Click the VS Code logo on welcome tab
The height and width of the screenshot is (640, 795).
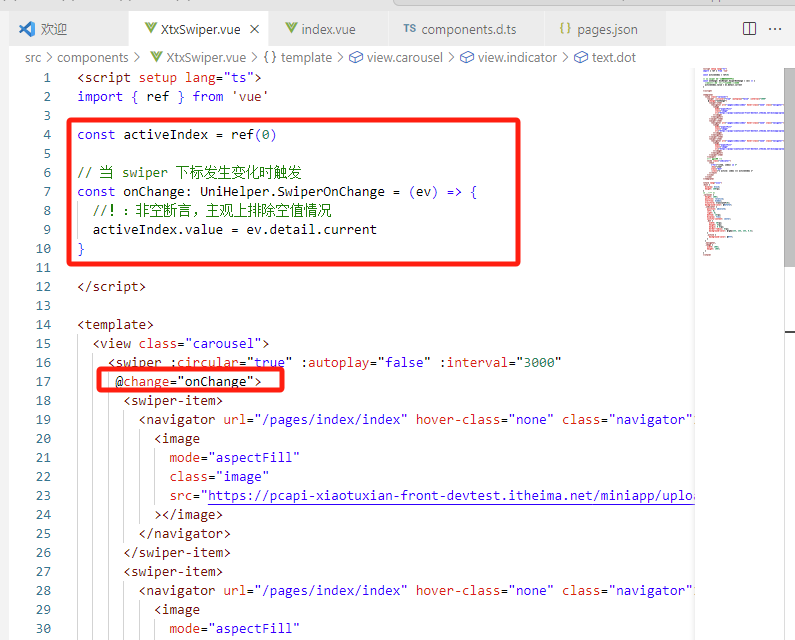pyautogui.click(x=27, y=29)
